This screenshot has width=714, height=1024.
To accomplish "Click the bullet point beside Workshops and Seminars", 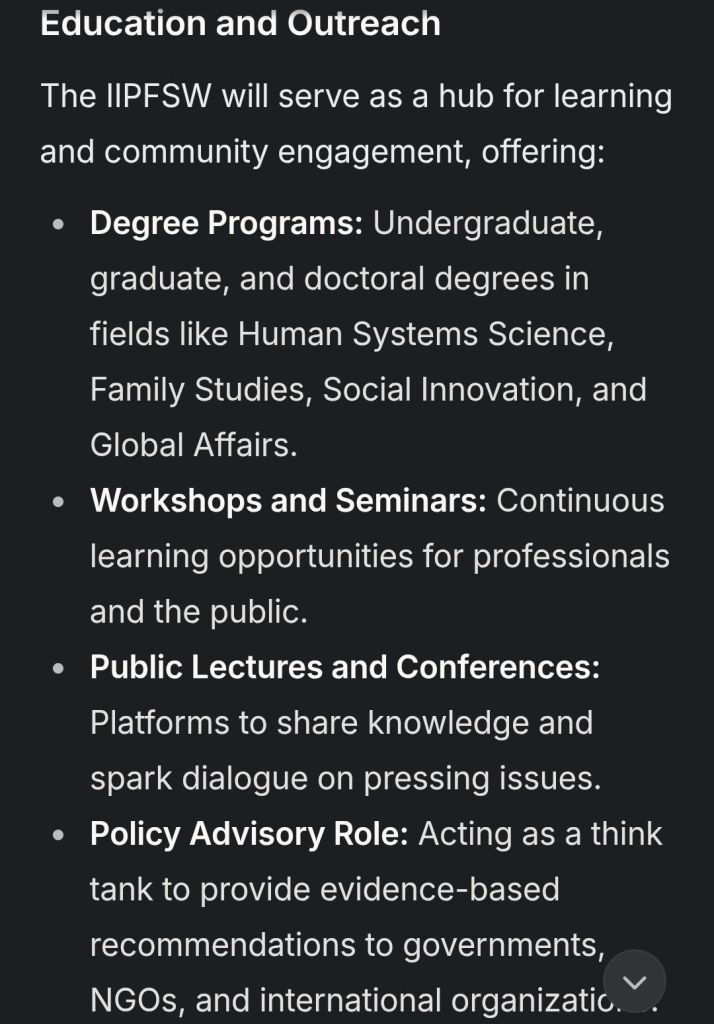I will [60, 501].
